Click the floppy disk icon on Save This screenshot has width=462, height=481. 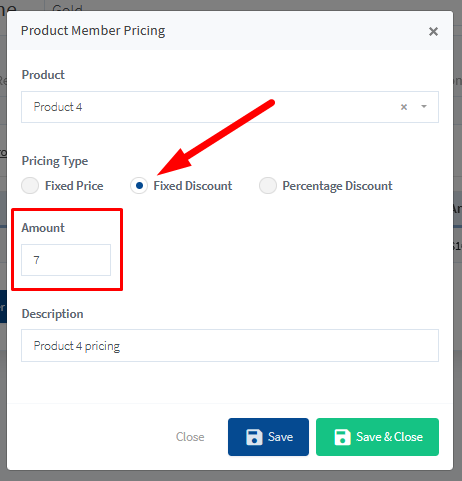pyautogui.click(x=254, y=437)
